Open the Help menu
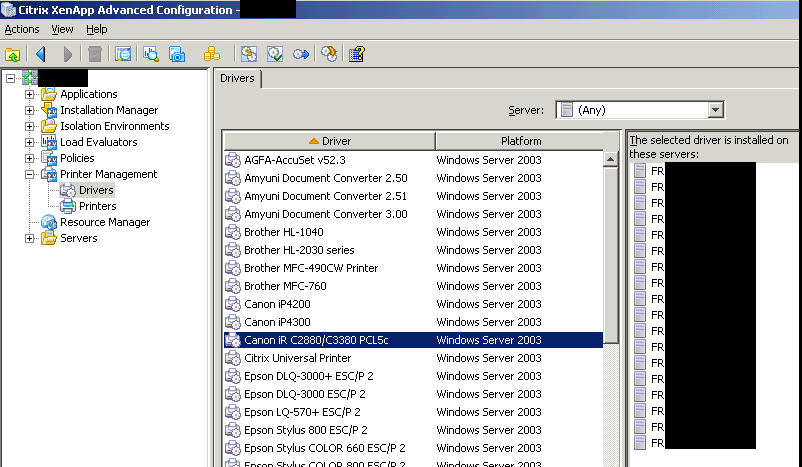The height and width of the screenshot is (467, 802). click(97, 29)
